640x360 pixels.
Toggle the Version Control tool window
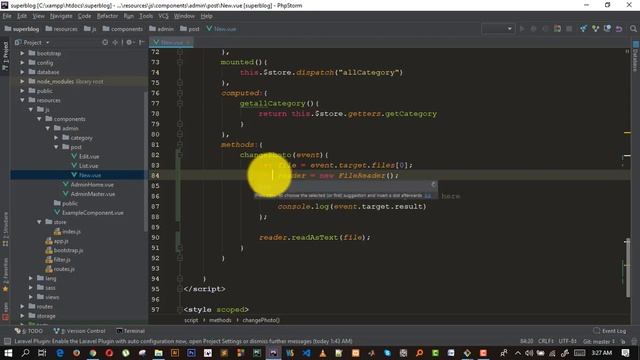click(80, 331)
